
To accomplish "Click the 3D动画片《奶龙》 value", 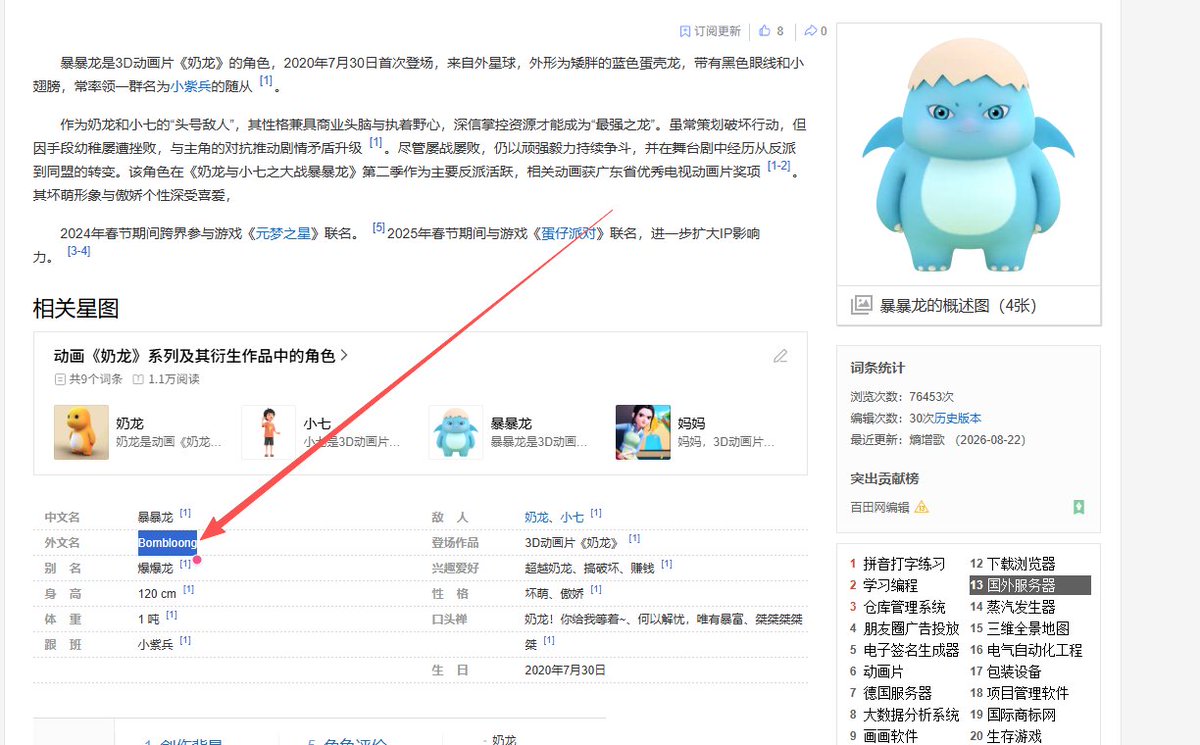I will [571, 542].
